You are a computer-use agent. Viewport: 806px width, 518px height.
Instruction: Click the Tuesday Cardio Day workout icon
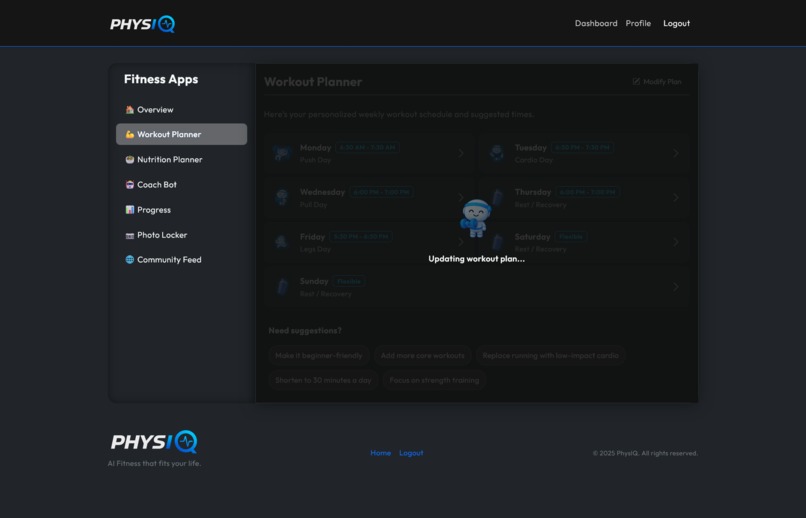[x=497, y=153]
